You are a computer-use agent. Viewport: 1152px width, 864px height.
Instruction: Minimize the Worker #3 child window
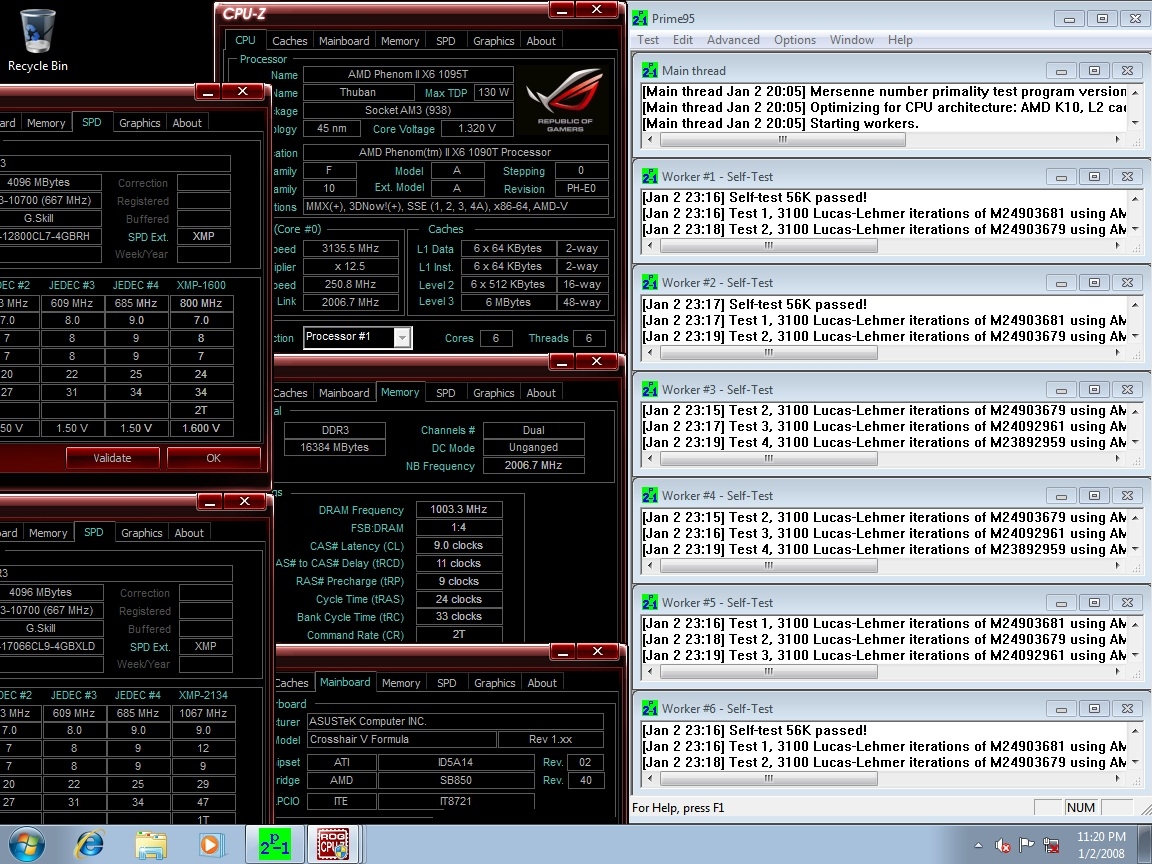point(1061,389)
